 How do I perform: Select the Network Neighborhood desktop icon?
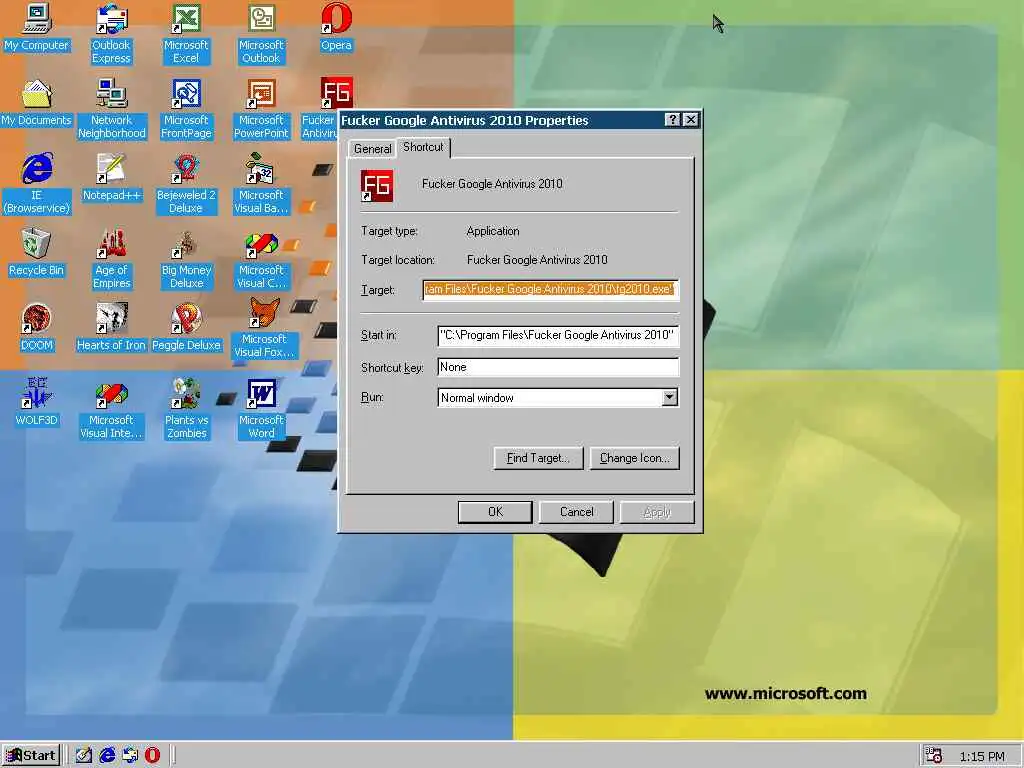click(x=112, y=109)
